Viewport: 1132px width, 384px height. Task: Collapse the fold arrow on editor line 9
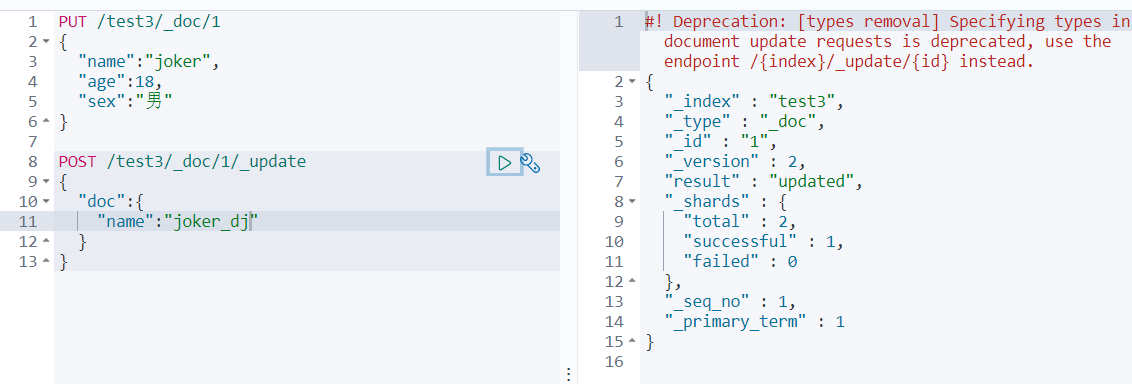coord(46,182)
